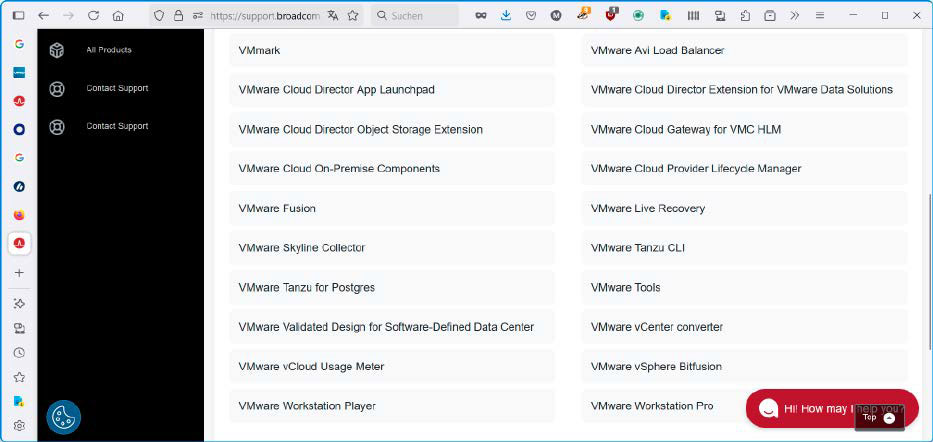Select VMware Cloud Director Object Storage Extension
This screenshot has height=442, width=933.
392,130
